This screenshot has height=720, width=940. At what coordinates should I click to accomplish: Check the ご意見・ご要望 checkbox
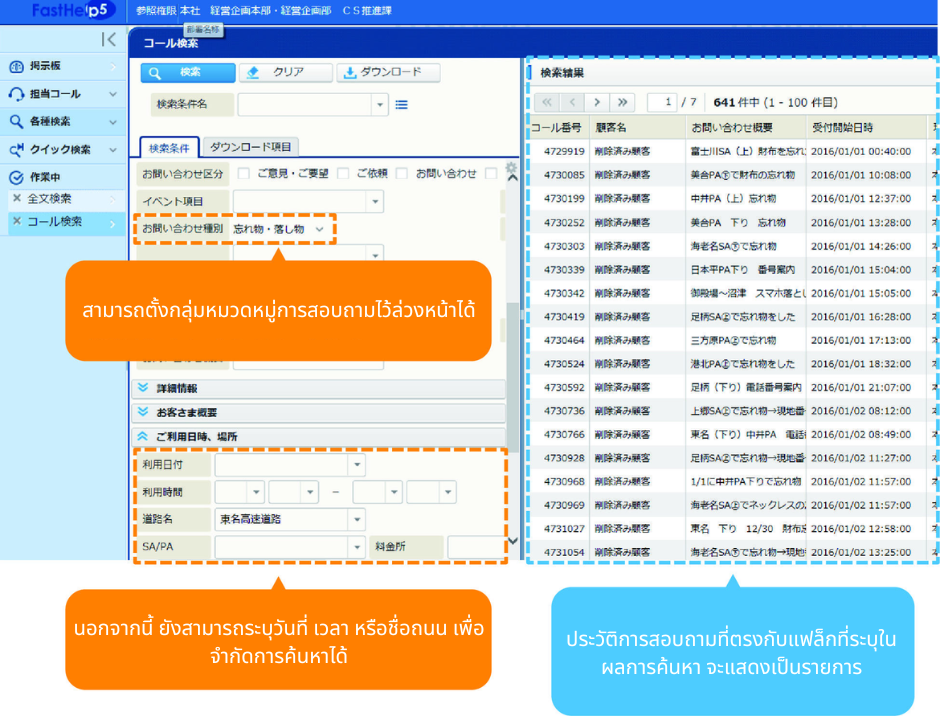pos(243,173)
